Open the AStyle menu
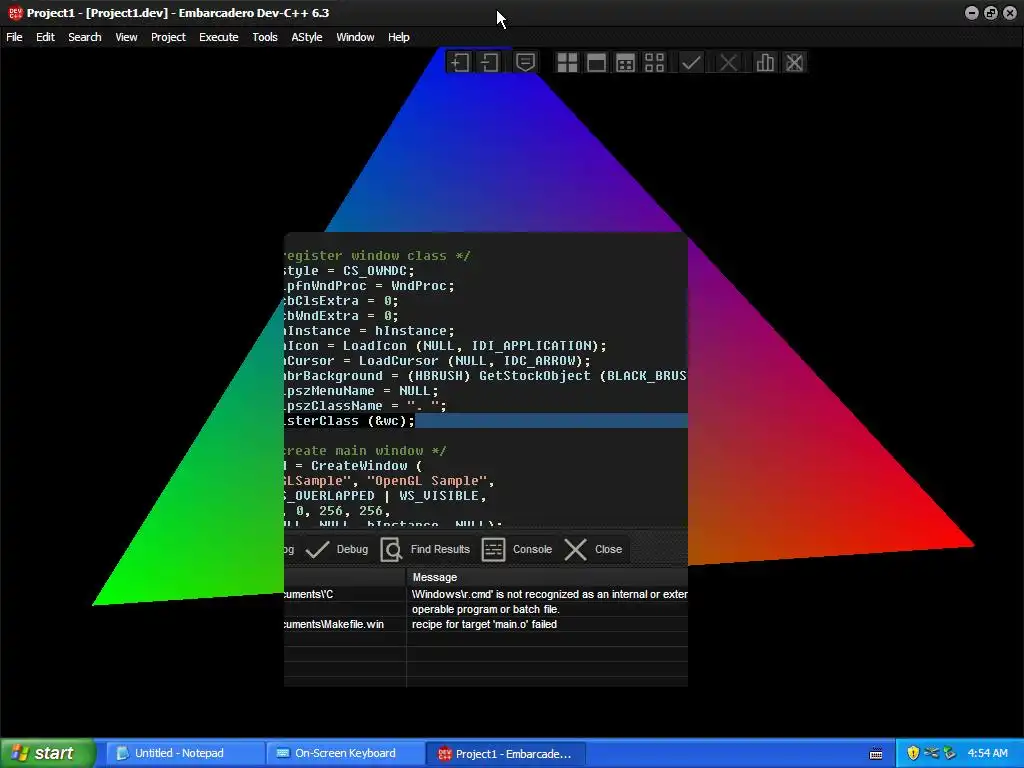The image size is (1024, 768). (x=307, y=37)
